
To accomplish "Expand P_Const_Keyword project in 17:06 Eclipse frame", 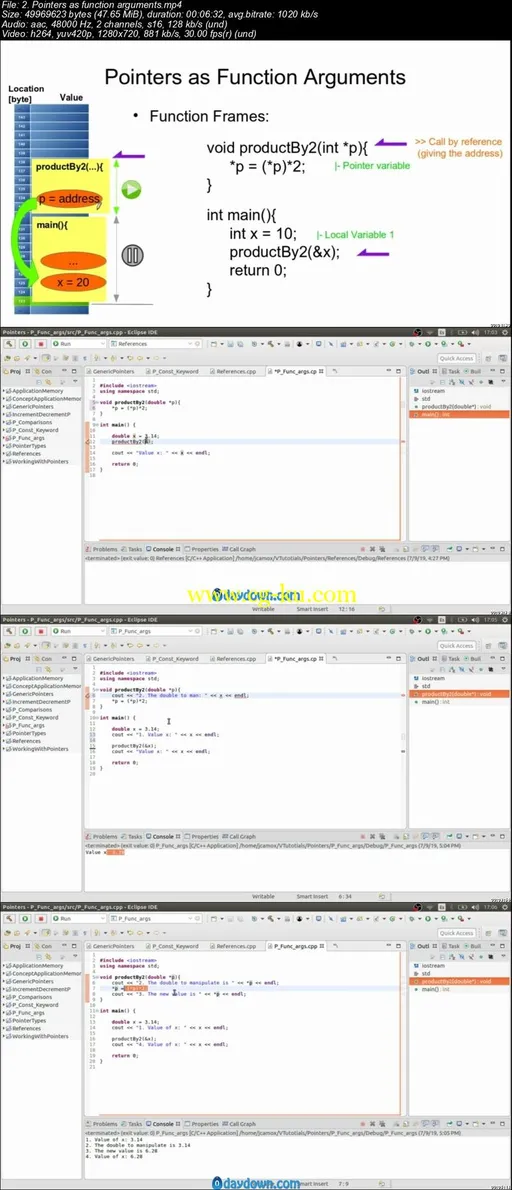I will click(x=4, y=1006).
